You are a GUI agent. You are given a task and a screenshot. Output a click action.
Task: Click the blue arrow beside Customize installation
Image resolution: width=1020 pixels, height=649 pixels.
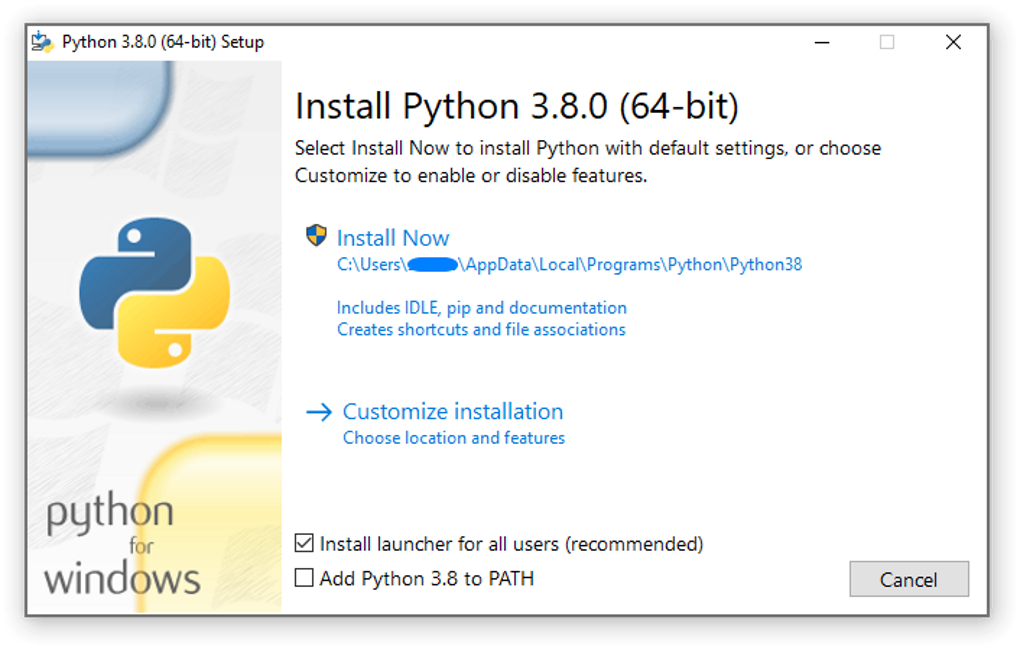click(x=319, y=411)
